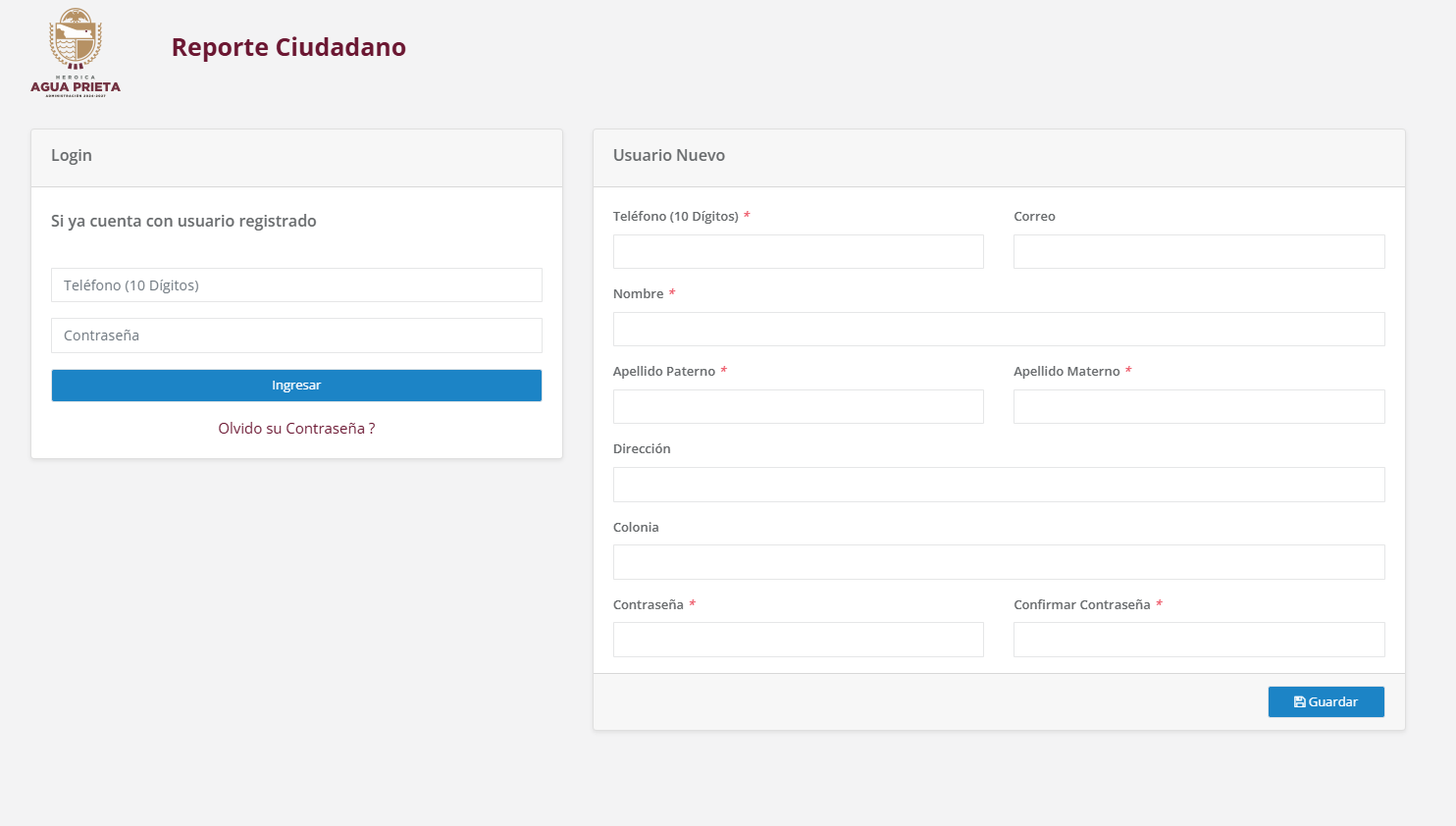Click the Apellido Materno input box
The image size is (1456, 826).
tap(1198, 407)
